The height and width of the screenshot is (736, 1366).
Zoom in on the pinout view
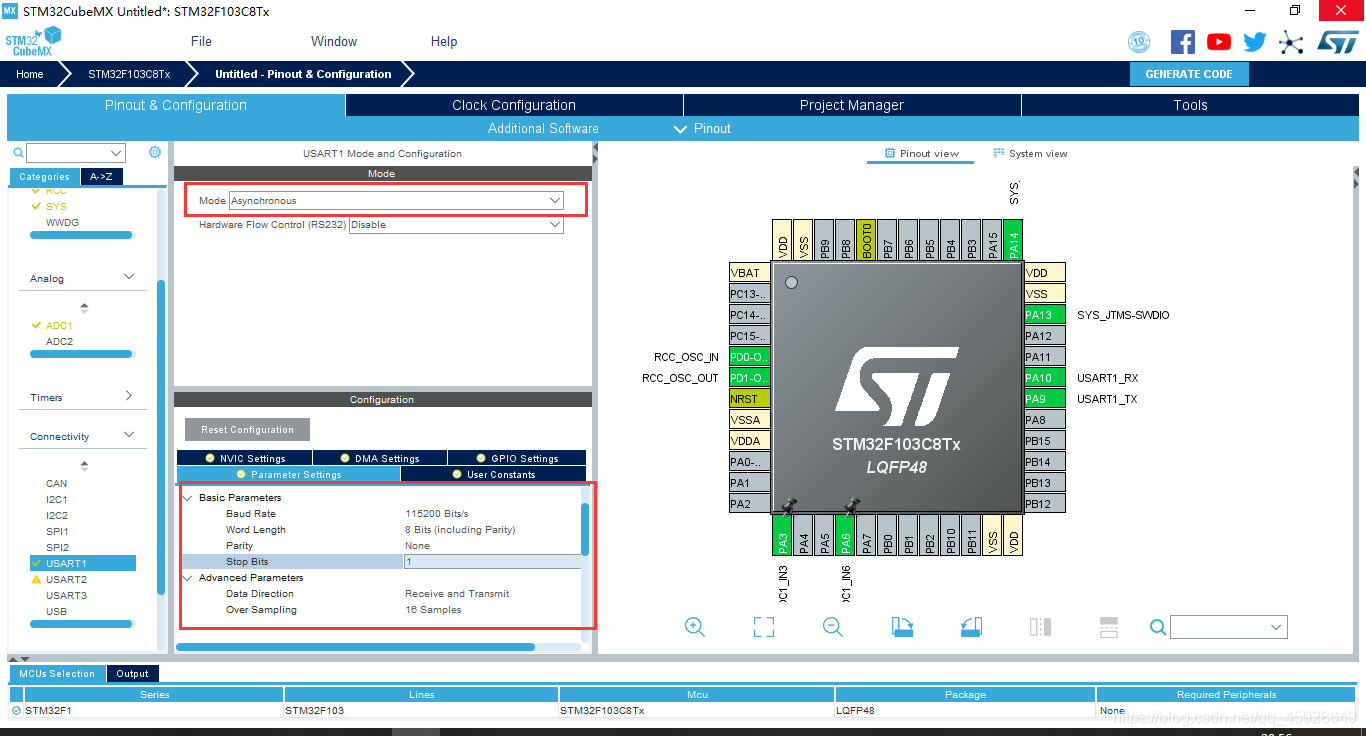point(695,626)
